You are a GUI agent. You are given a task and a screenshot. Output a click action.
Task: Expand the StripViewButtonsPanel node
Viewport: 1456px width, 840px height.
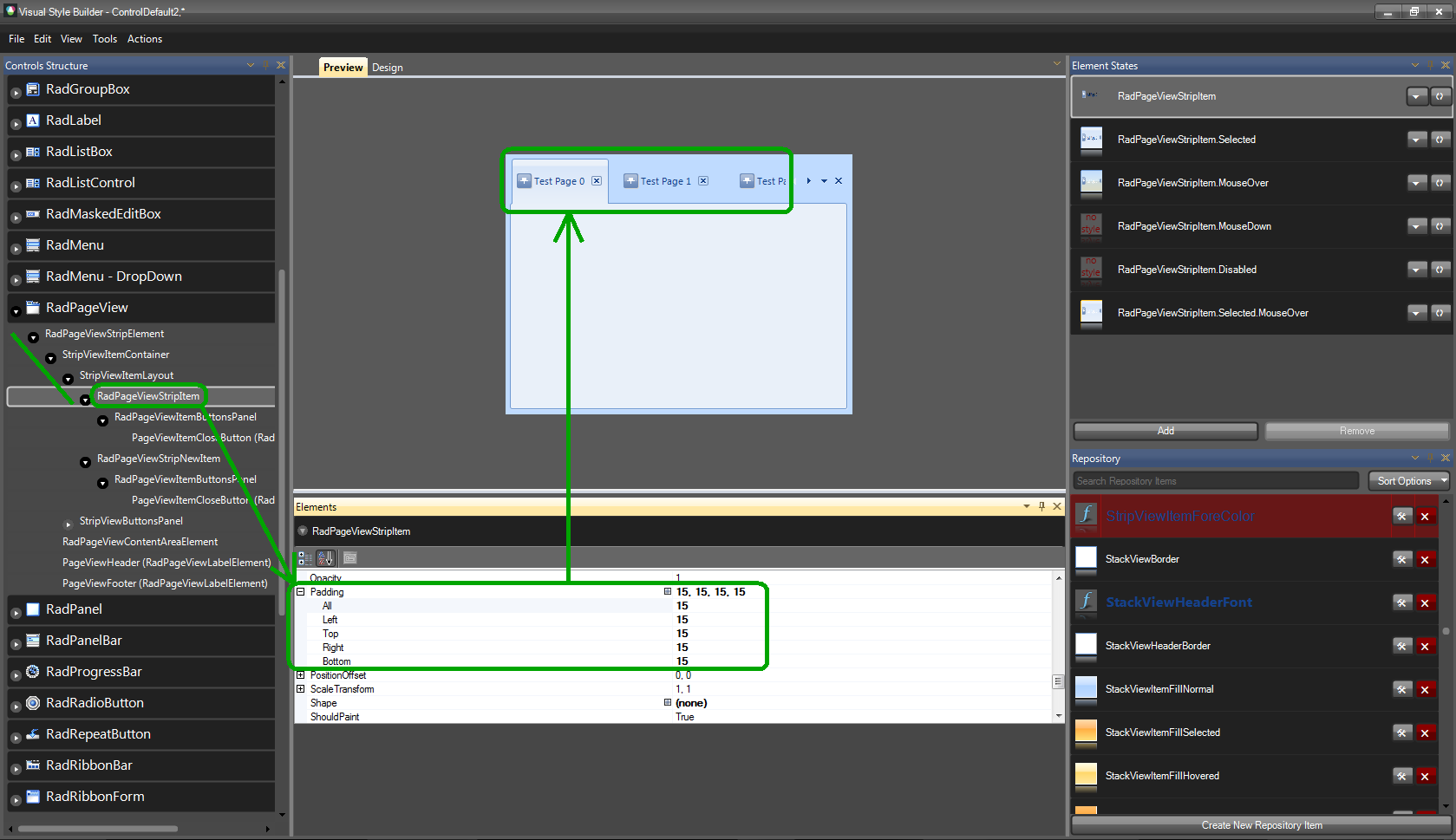pos(69,524)
